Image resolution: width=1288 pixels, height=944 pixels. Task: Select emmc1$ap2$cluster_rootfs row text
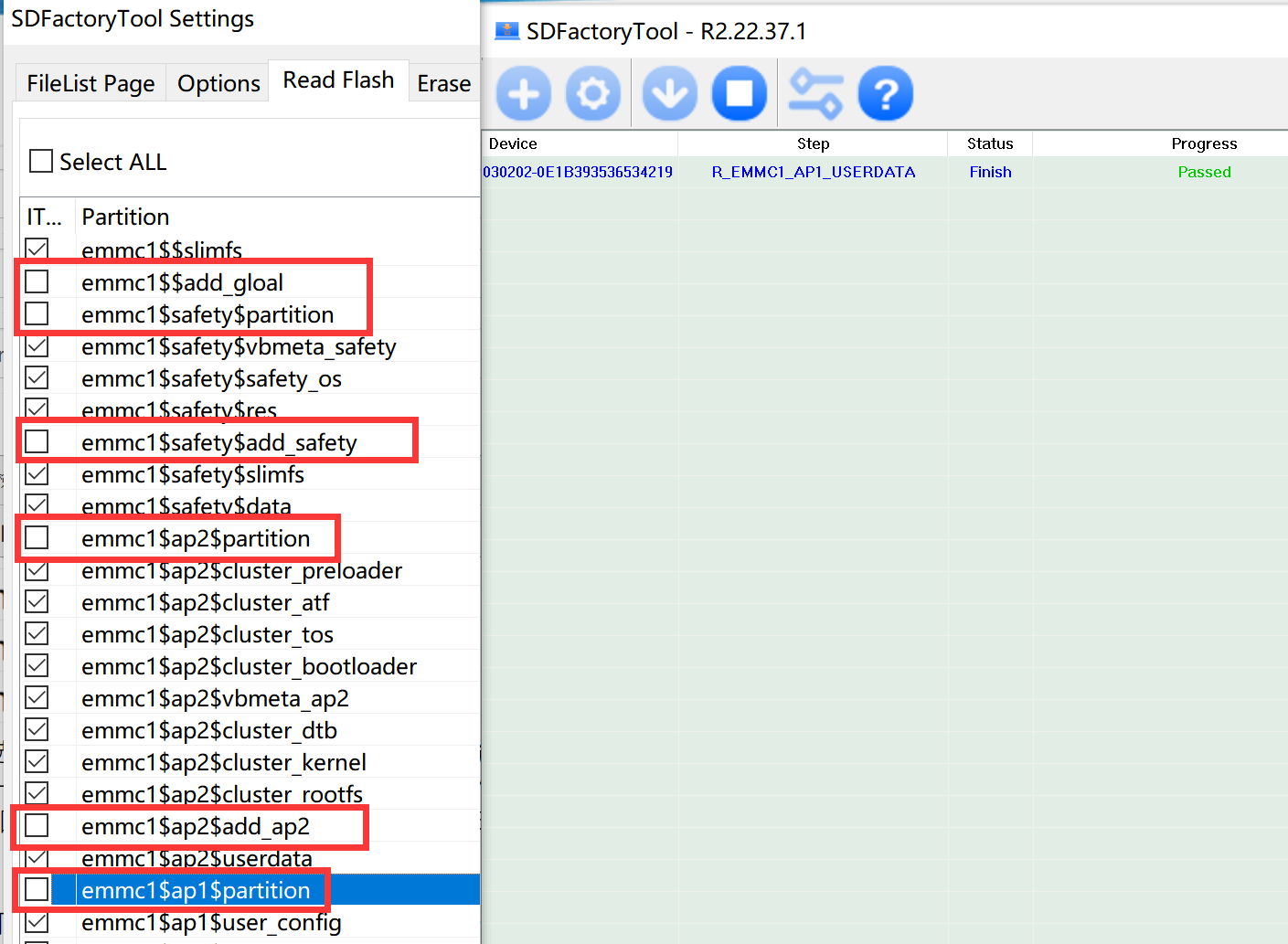(x=222, y=794)
